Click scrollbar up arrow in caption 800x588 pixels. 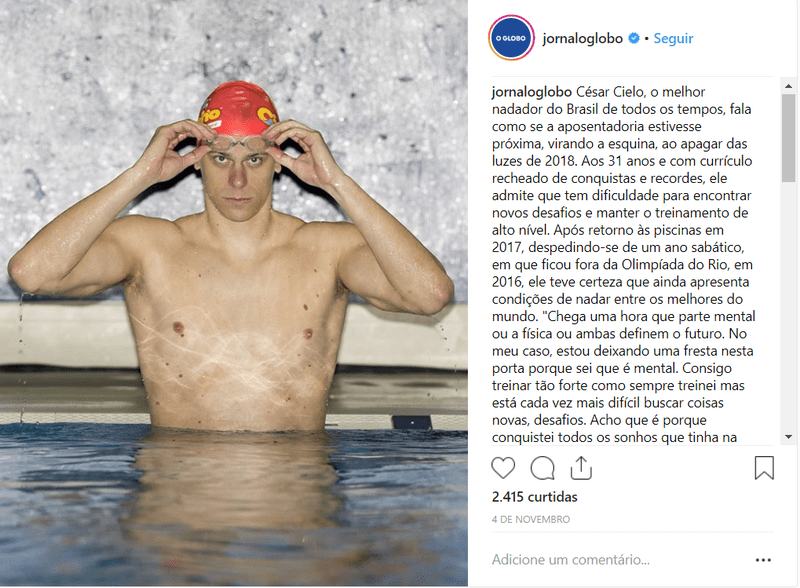tap(788, 86)
